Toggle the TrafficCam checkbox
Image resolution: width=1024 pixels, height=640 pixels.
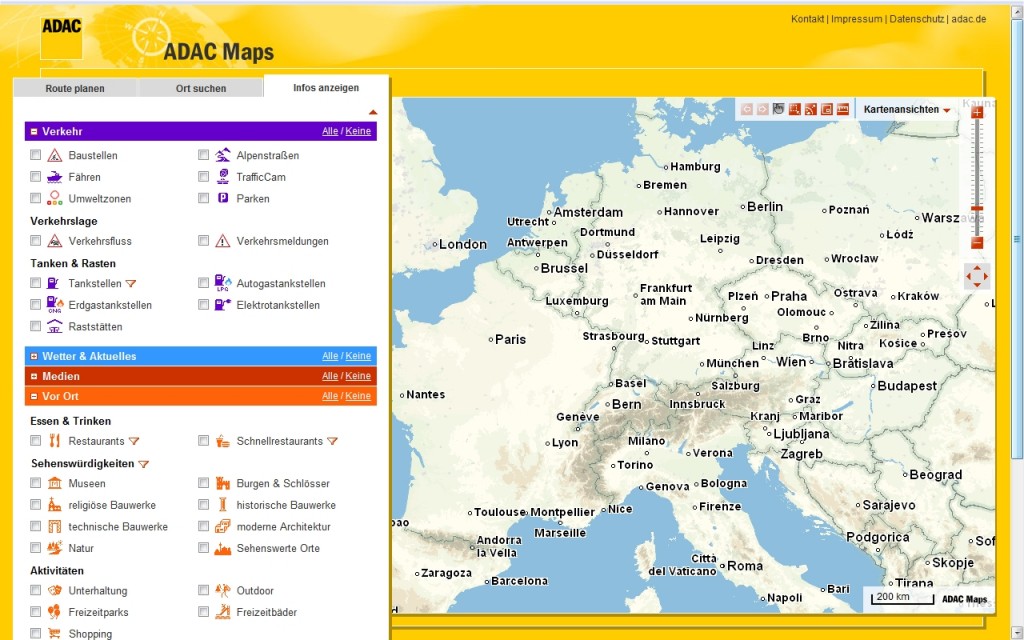[204, 177]
